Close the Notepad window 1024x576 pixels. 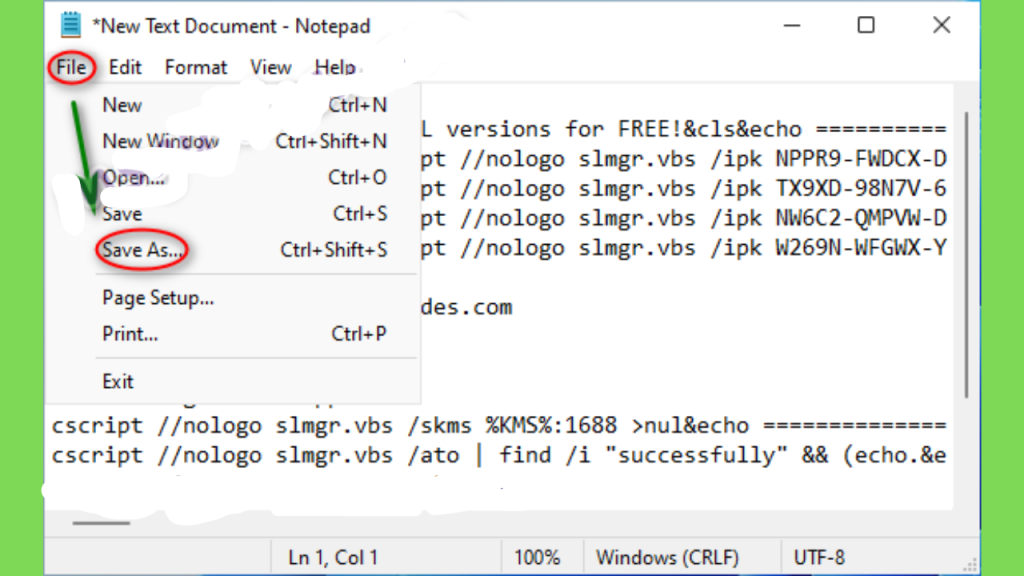(941, 25)
